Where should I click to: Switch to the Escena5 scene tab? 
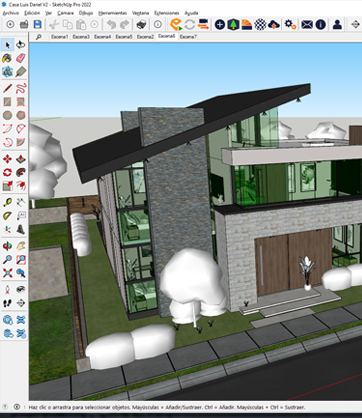pyautogui.click(x=124, y=37)
